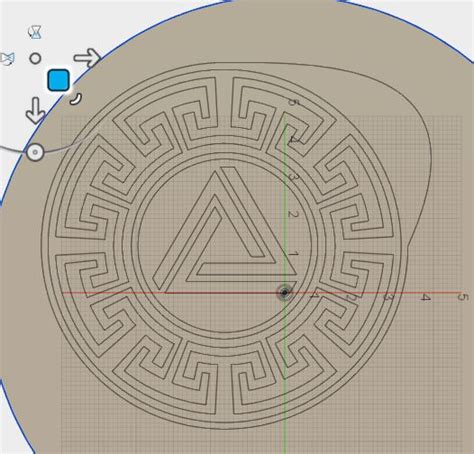Image resolution: width=474 pixels, height=454 pixels.
Task: Click the down-pointing move arrow
Action: pyautogui.click(x=35, y=110)
